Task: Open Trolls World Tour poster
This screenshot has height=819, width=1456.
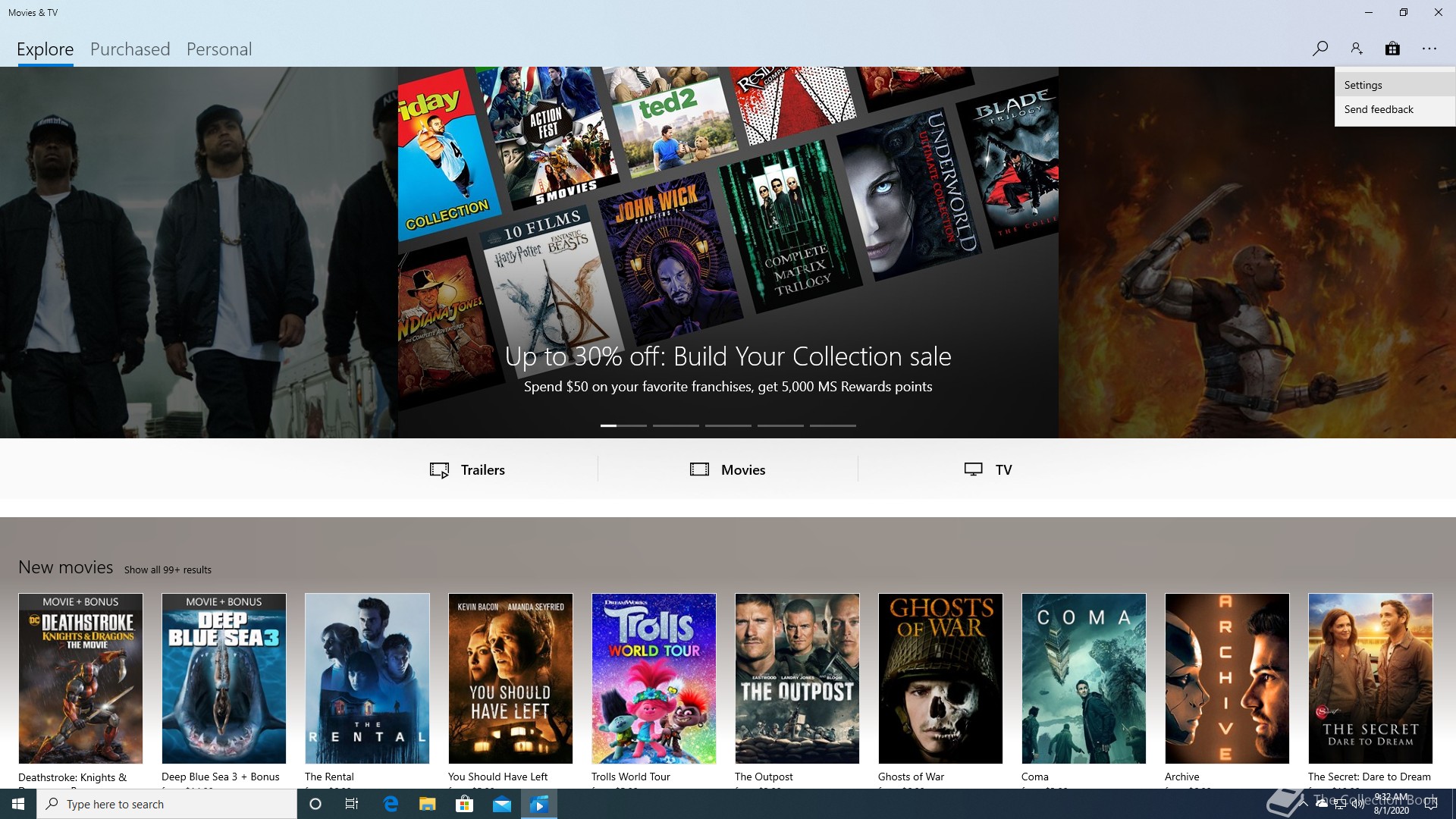Action: 654,679
